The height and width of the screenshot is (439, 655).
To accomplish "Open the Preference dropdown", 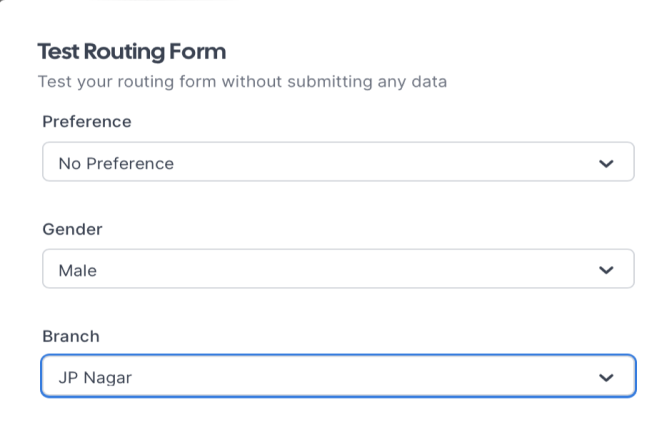I will tap(338, 163).
